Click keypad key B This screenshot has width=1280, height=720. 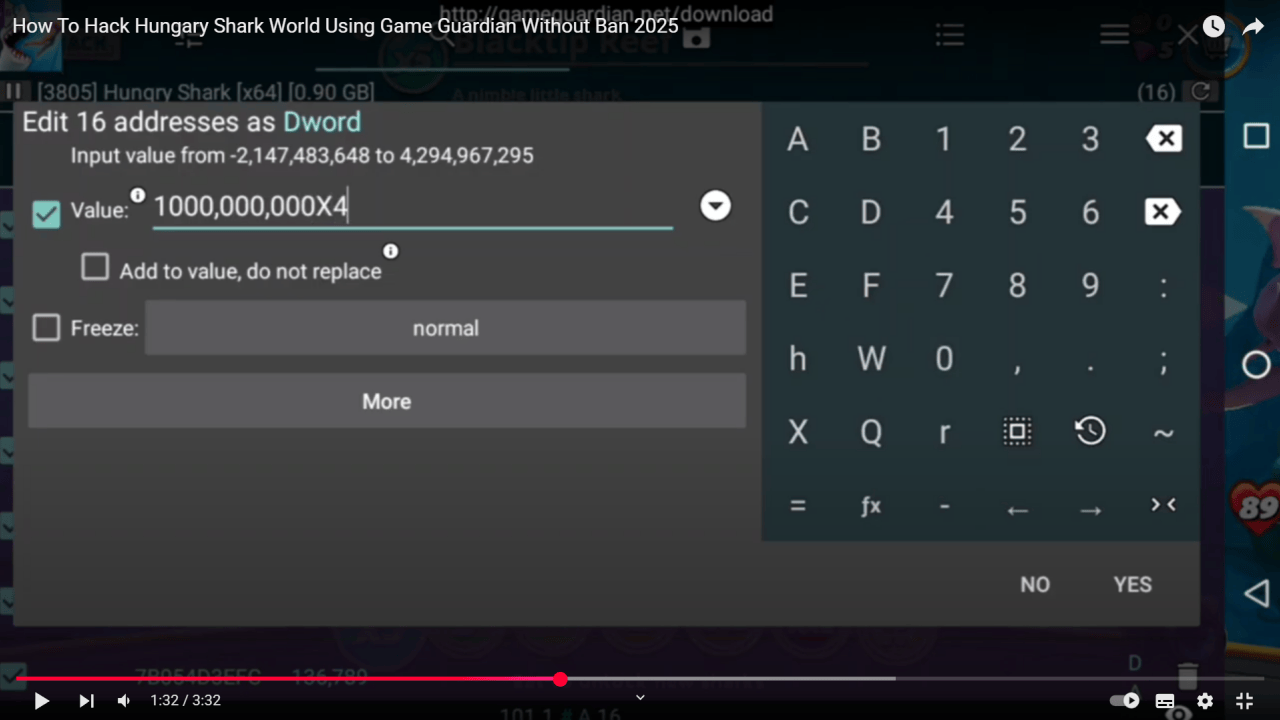coord(871,139)
